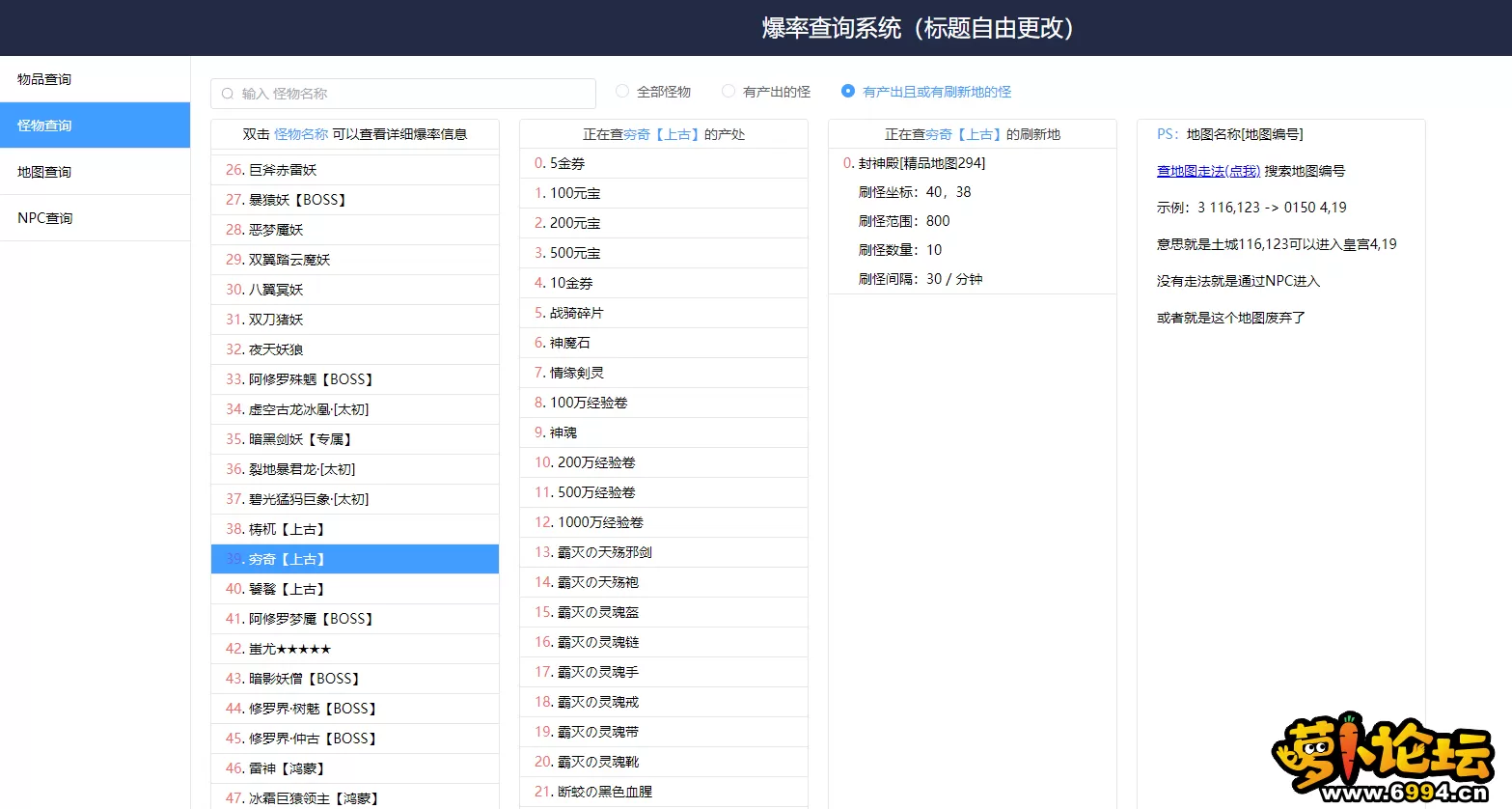Choose monster 46. 雷神【鸿蒙】

click(355, 768)
